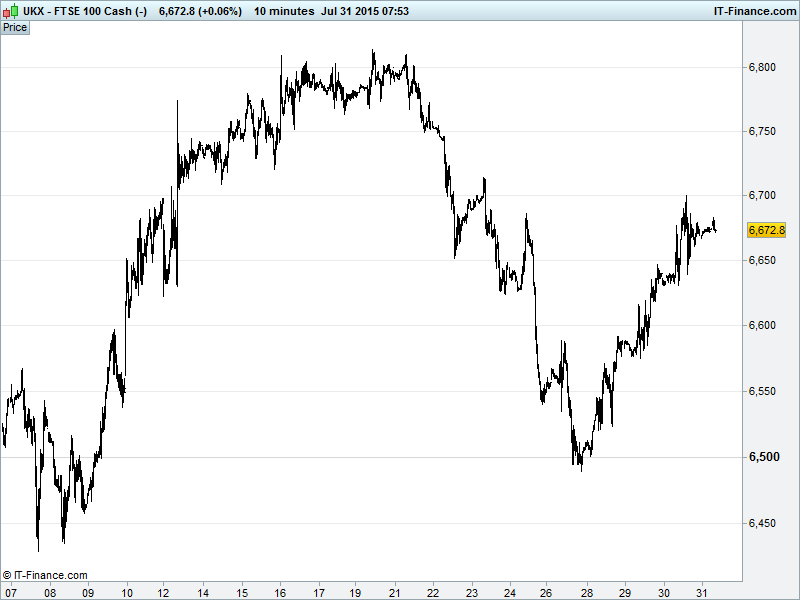The width and height of the screenshot is (800, 600).
Task: Select date 07 on the time axis
Action: point(12,591)
